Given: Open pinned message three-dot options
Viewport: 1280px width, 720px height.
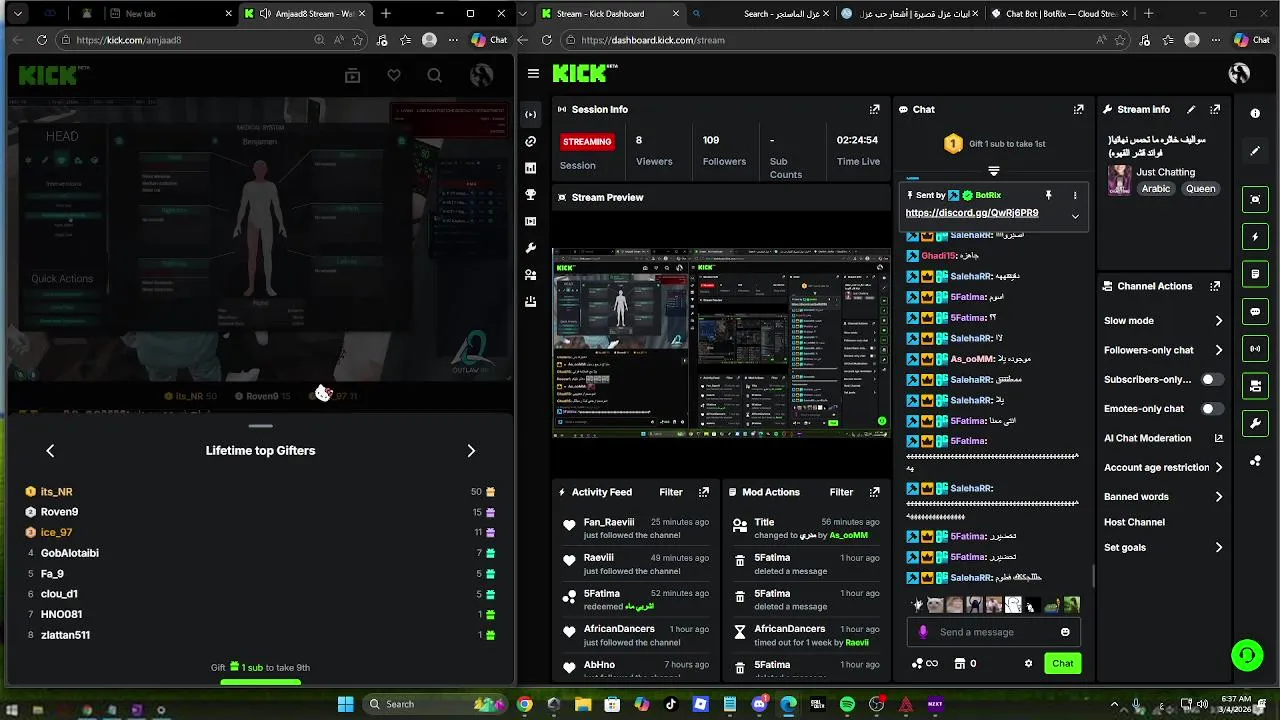Looking at the screenshot, I should pos(1075,195).
